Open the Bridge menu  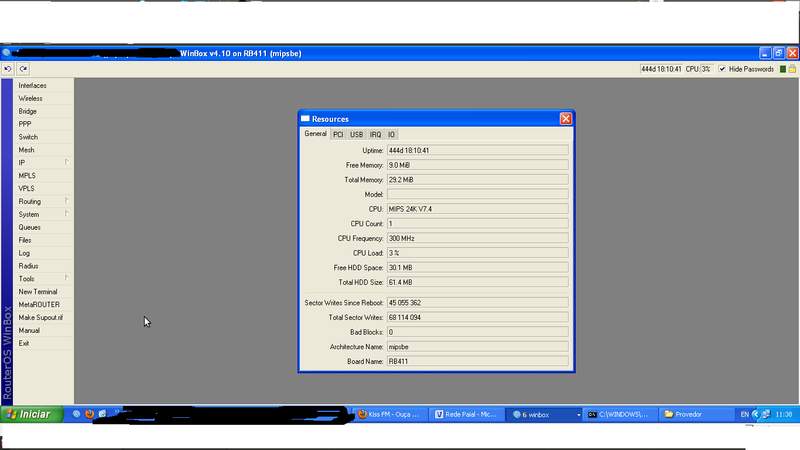(x=27, y=111)
